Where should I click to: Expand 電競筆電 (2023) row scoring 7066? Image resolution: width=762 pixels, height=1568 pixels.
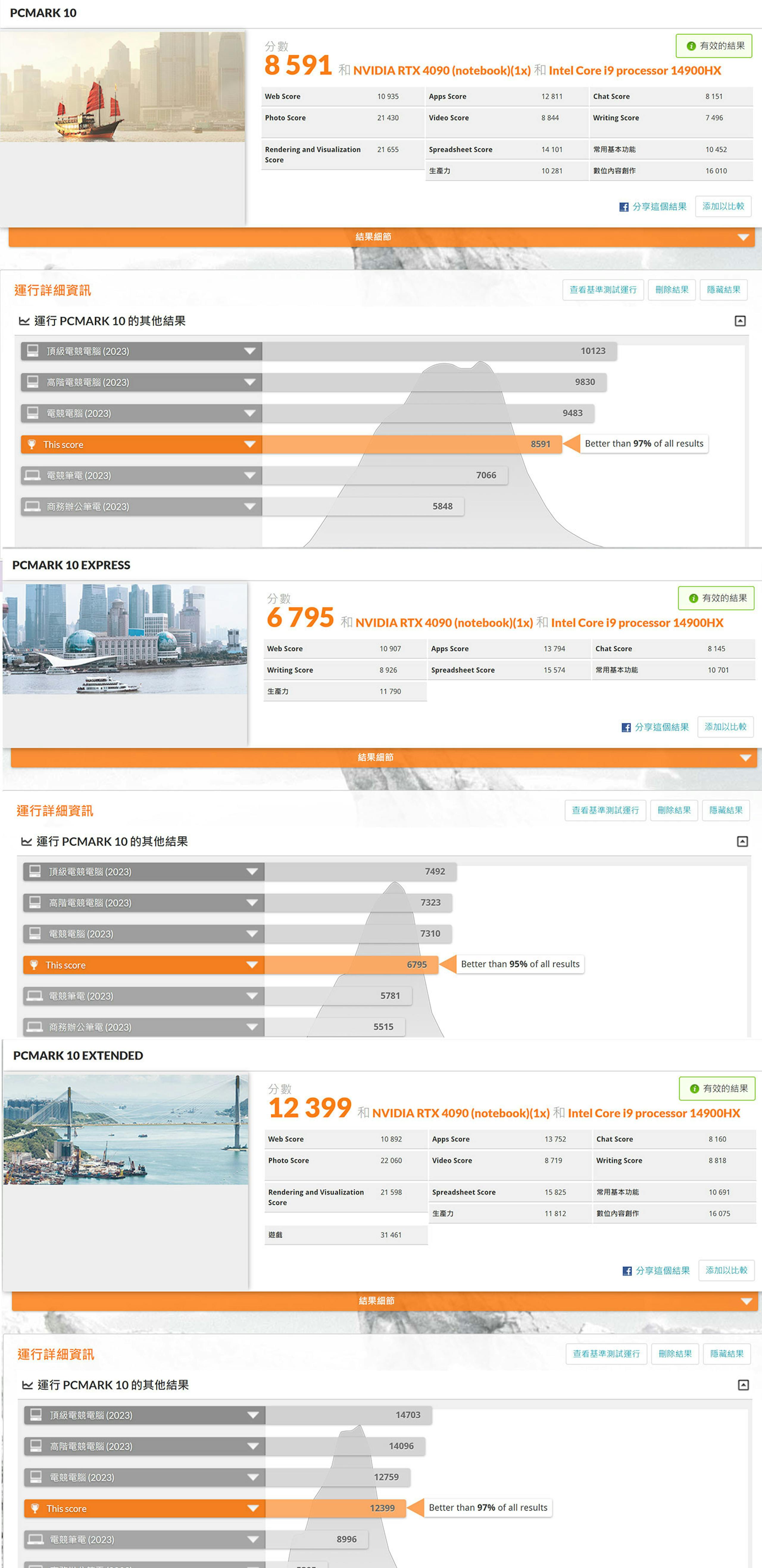click(x=249, y=475)
